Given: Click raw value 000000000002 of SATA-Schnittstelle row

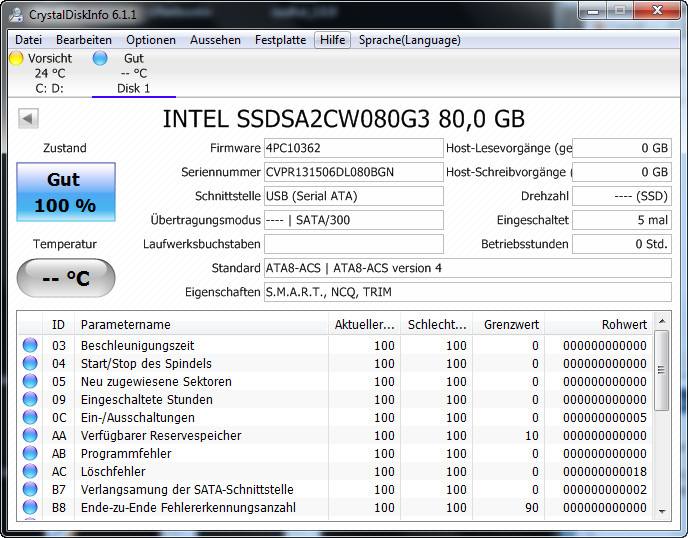Looking at the screenshot, I should point(605,489).
